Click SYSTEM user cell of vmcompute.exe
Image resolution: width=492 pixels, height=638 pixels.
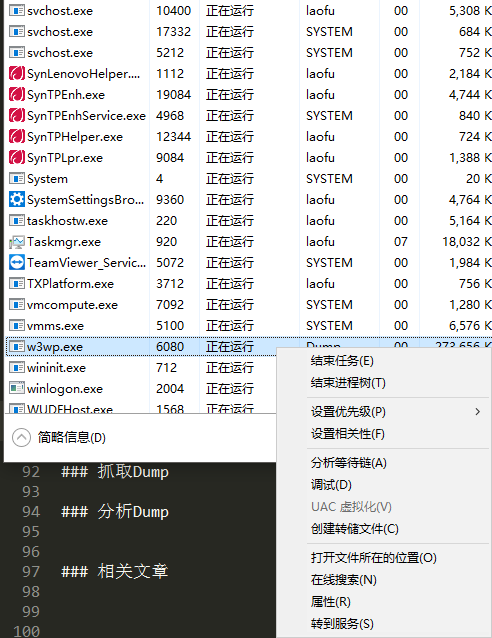[x=329, y=305]
